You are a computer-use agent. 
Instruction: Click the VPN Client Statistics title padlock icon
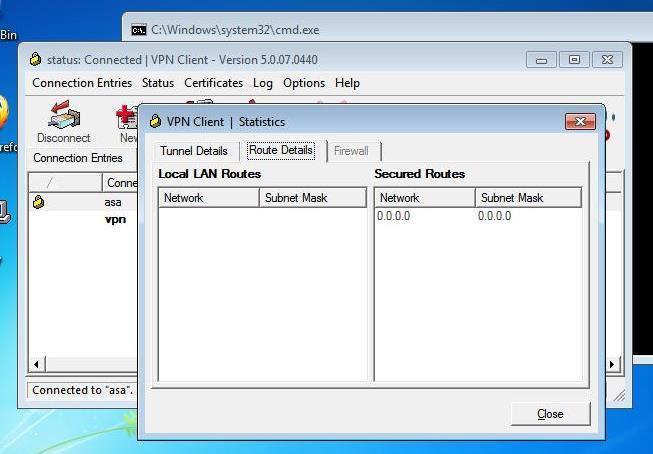tap(155, 122)
